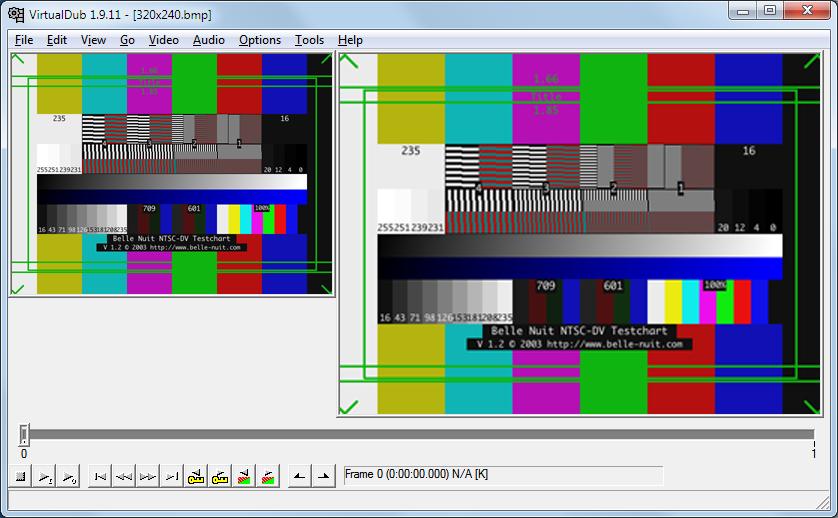Go to next key frame

pyautogui.click(x=220, y=476)
